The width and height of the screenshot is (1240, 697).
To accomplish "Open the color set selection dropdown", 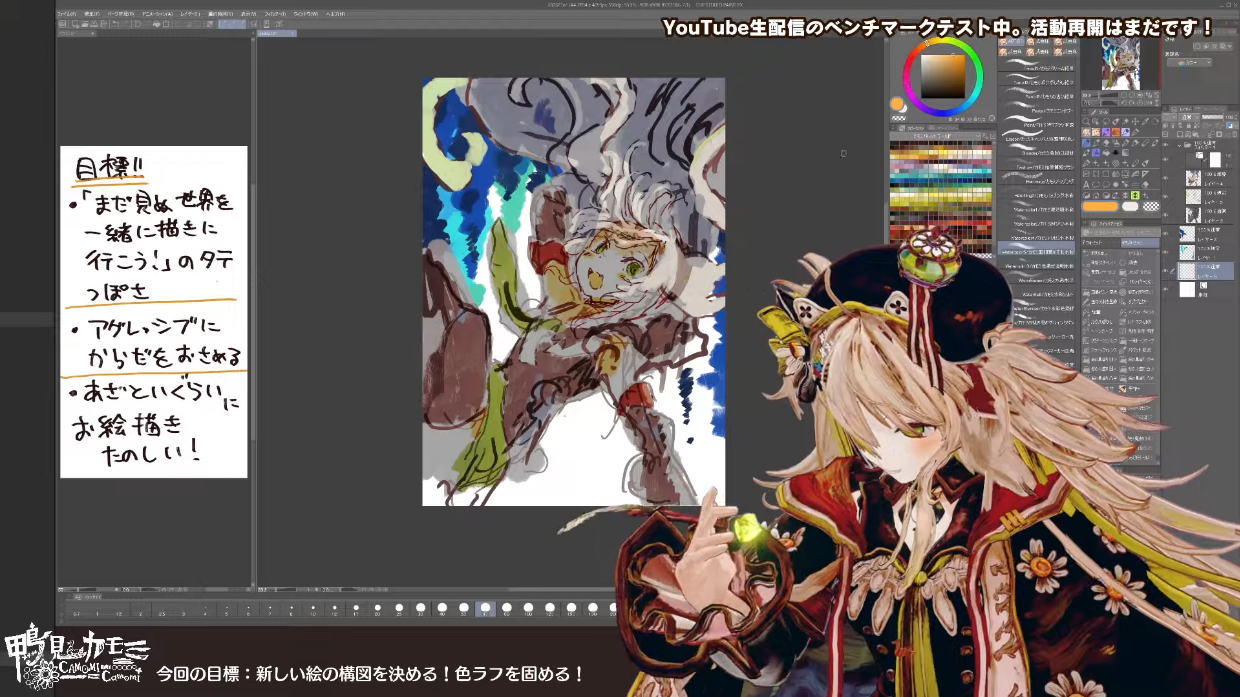I will [935, 136].
